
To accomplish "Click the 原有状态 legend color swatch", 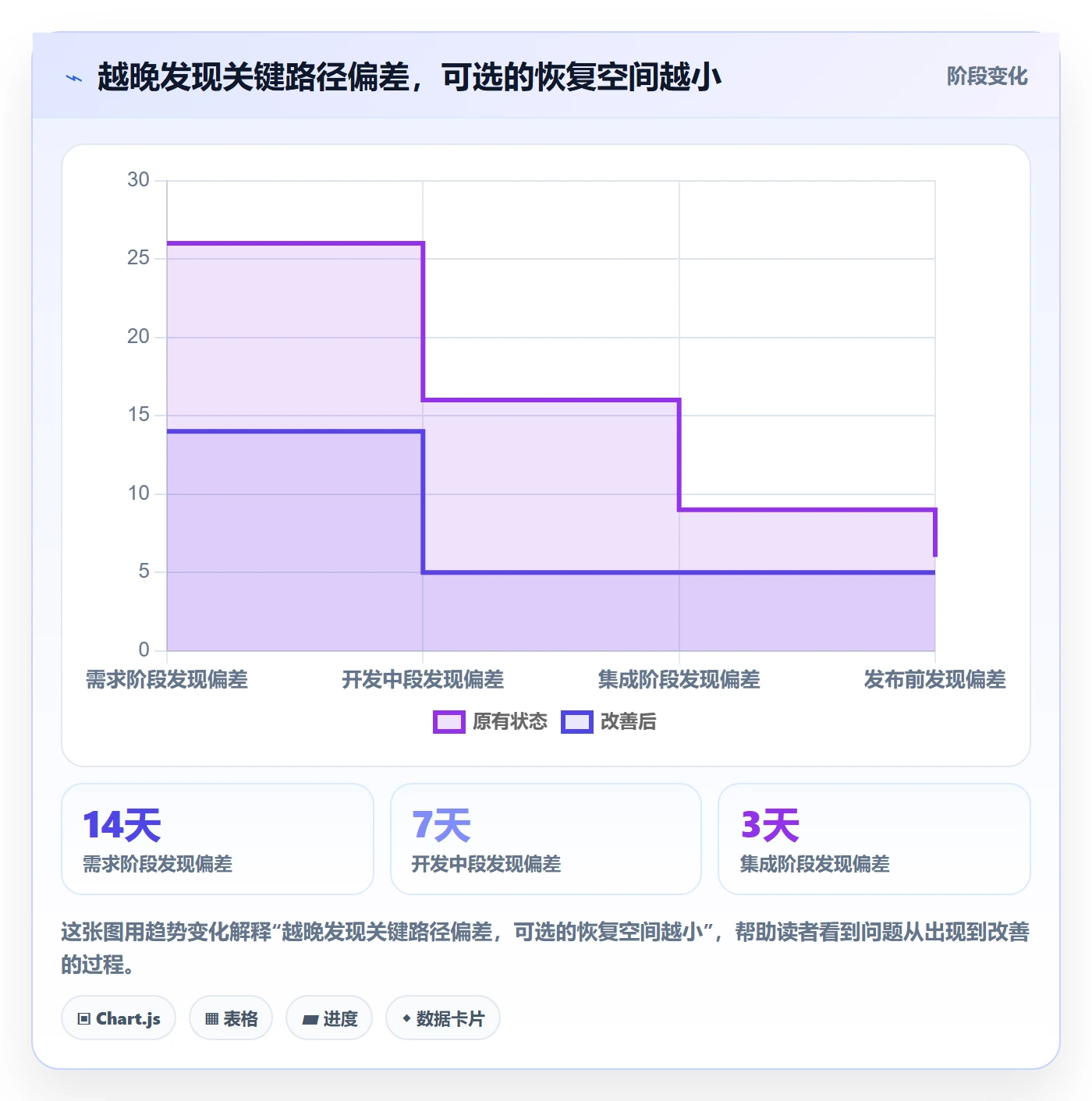I will point(448,722).
